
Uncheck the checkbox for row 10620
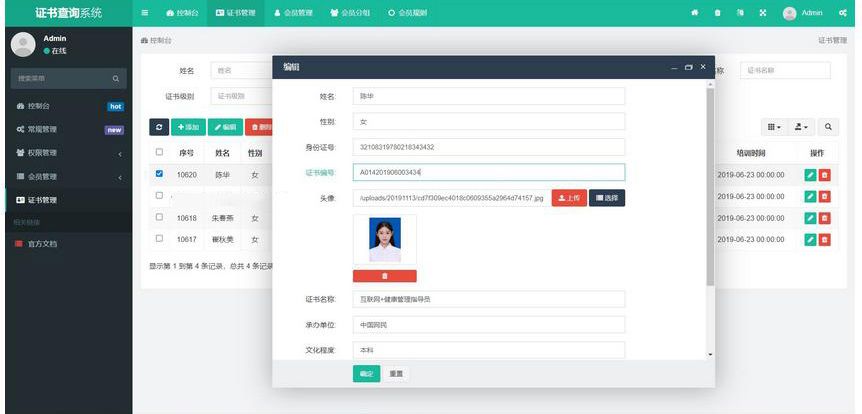coord(158,173)
